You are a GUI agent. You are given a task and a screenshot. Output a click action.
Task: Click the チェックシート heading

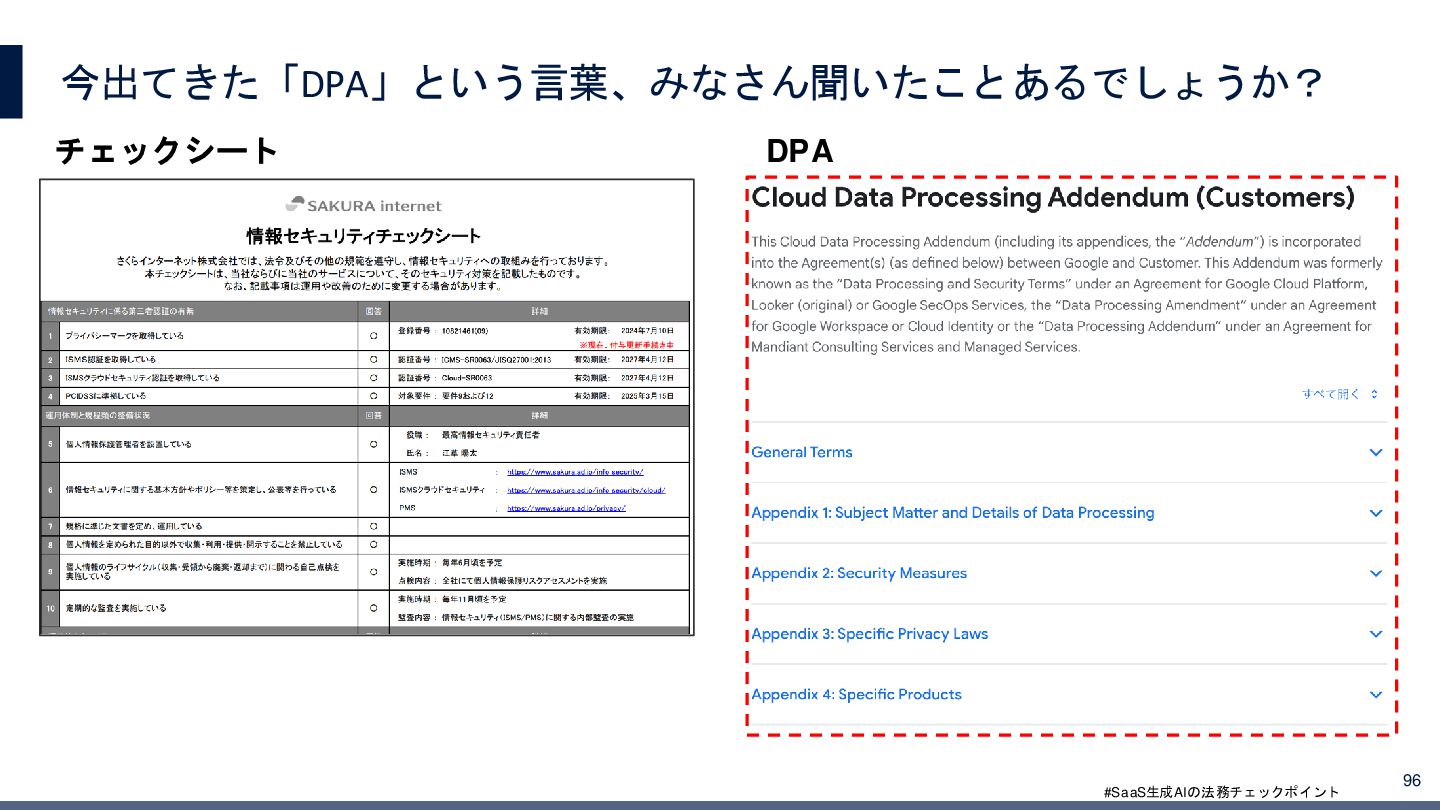[166, 151]
